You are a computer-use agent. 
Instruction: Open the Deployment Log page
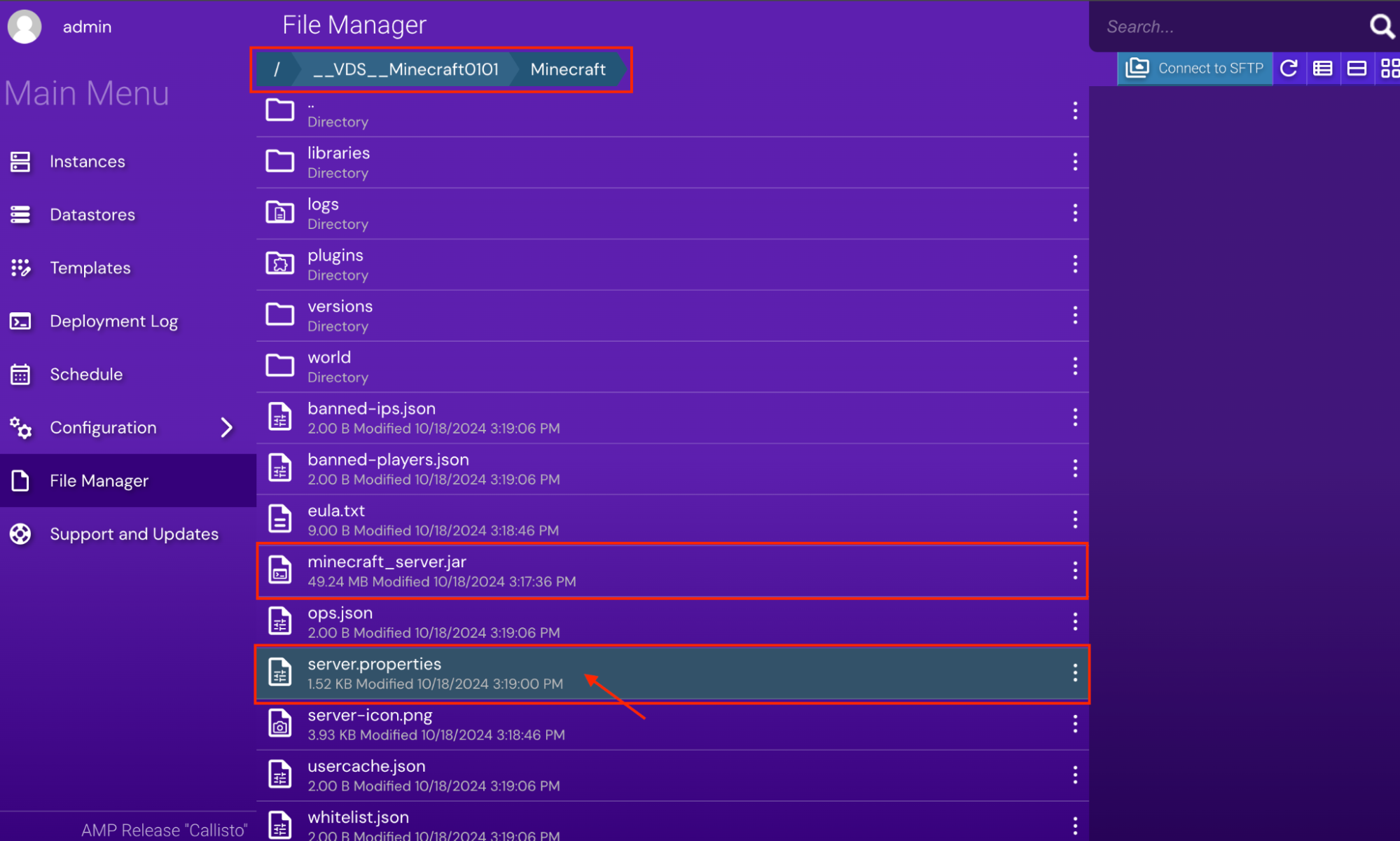[113, 321]
